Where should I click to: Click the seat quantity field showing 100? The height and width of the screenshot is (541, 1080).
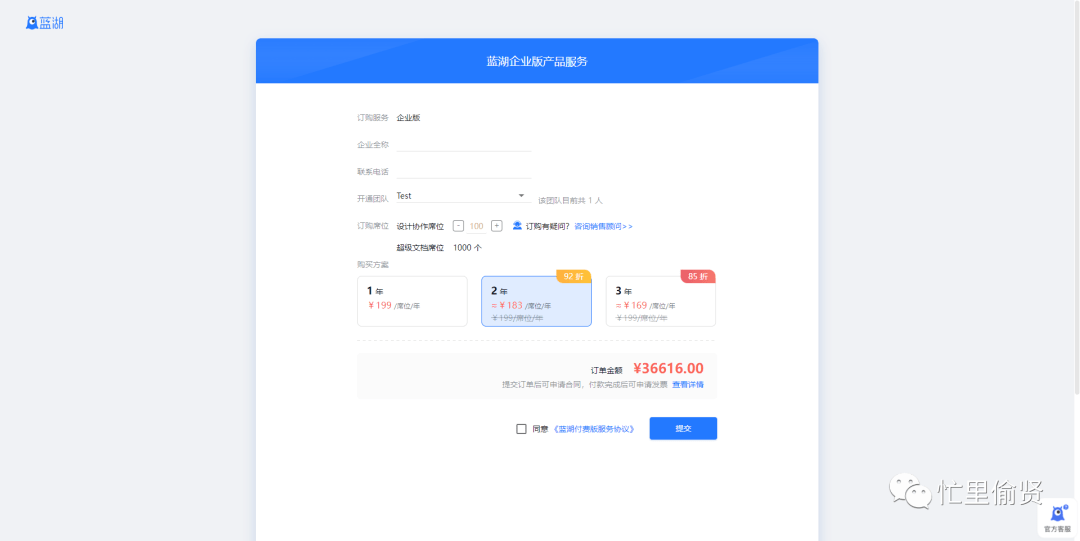(x=477, y=226)
